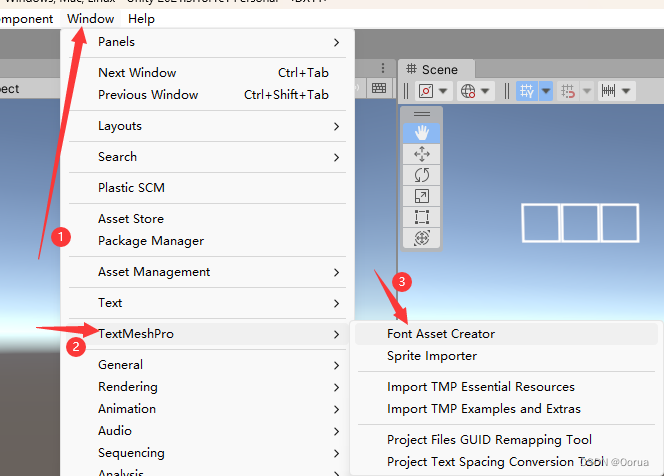The height and width of the screenshot is (476, 664).
Task: Open the panel three-dot options menu
Action: pyautogui.click(x=383, y=68)
